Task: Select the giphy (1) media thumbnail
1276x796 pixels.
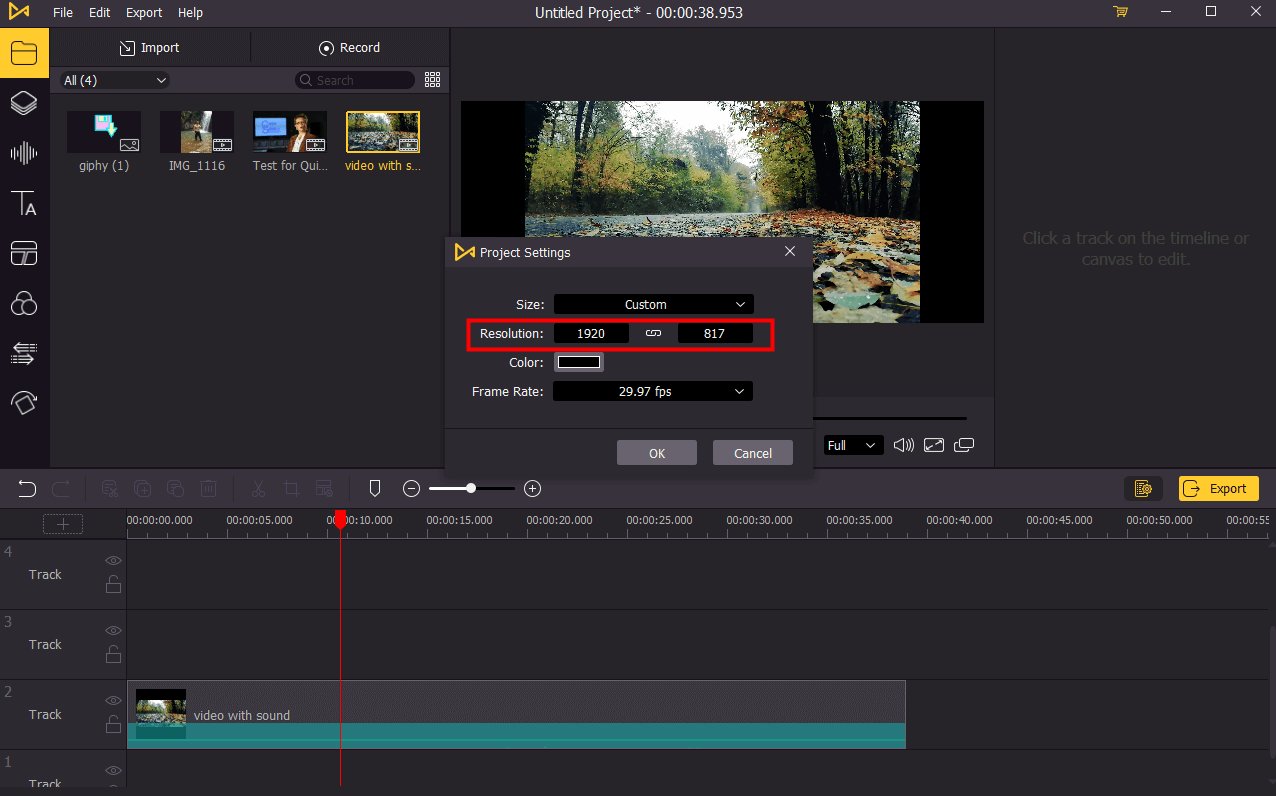Action: pos(104,132)
